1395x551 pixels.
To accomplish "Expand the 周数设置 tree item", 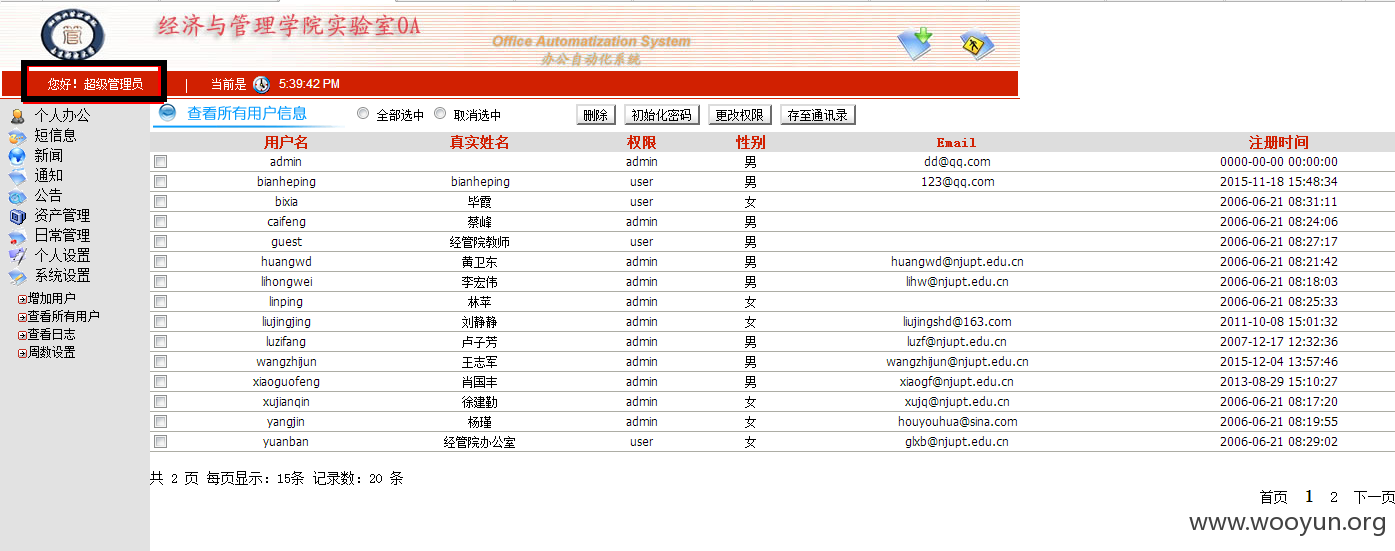I will point(22,353).
